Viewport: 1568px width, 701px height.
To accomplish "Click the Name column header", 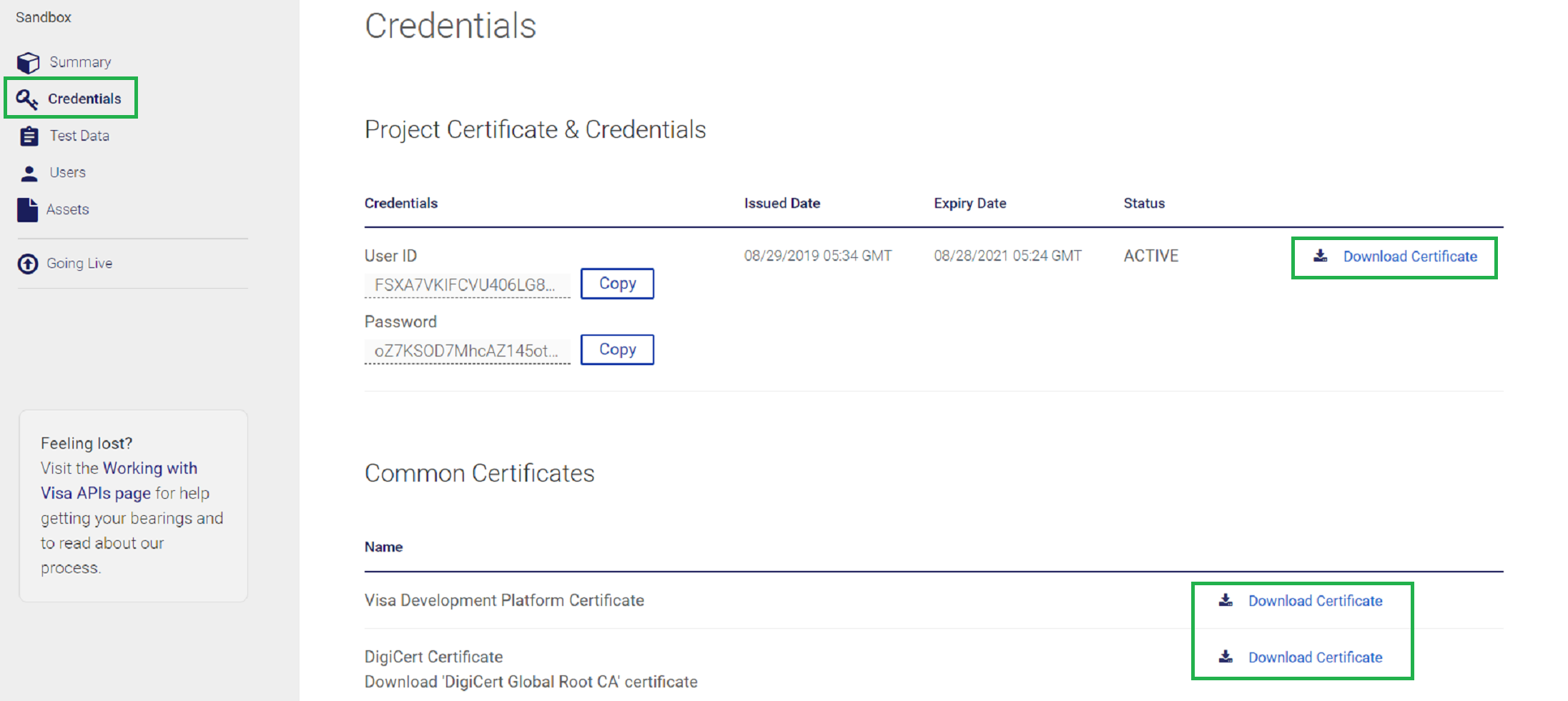I will [x=383, y=547].
